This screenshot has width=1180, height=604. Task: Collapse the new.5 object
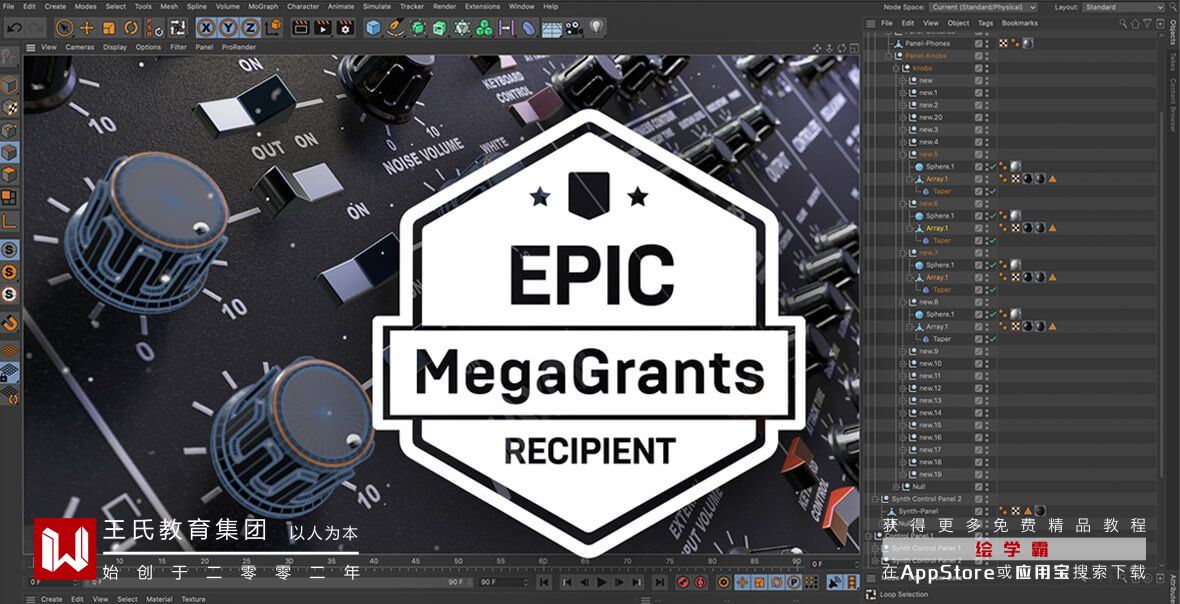click(904, 154)
